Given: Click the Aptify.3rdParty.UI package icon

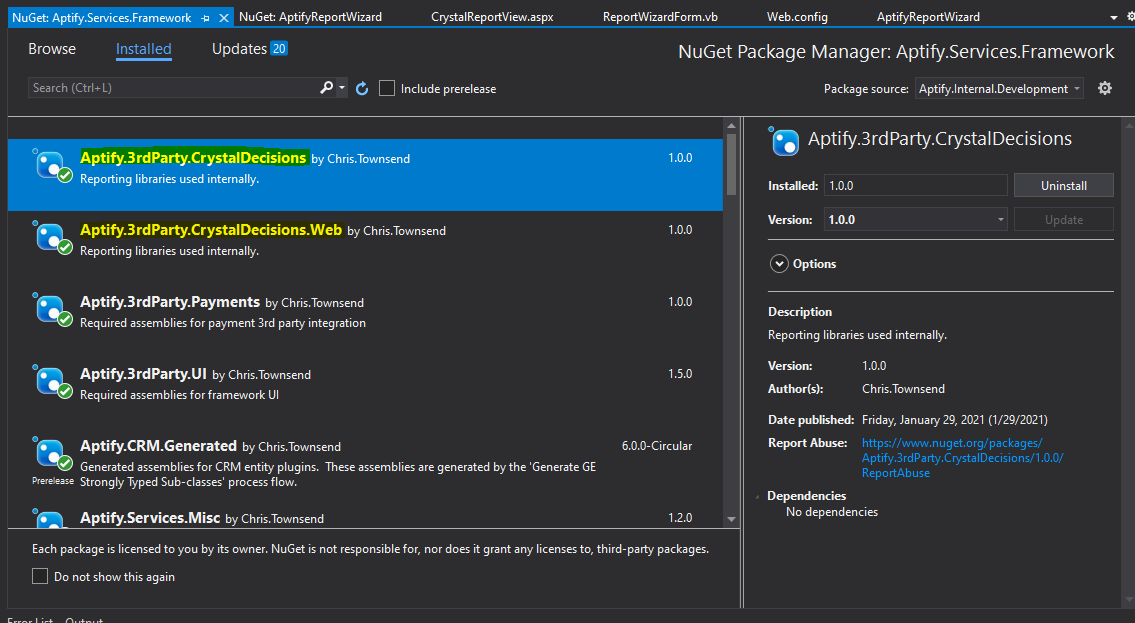Looking at the screenshot, I should pyautogui.click(x=52, y=381).
